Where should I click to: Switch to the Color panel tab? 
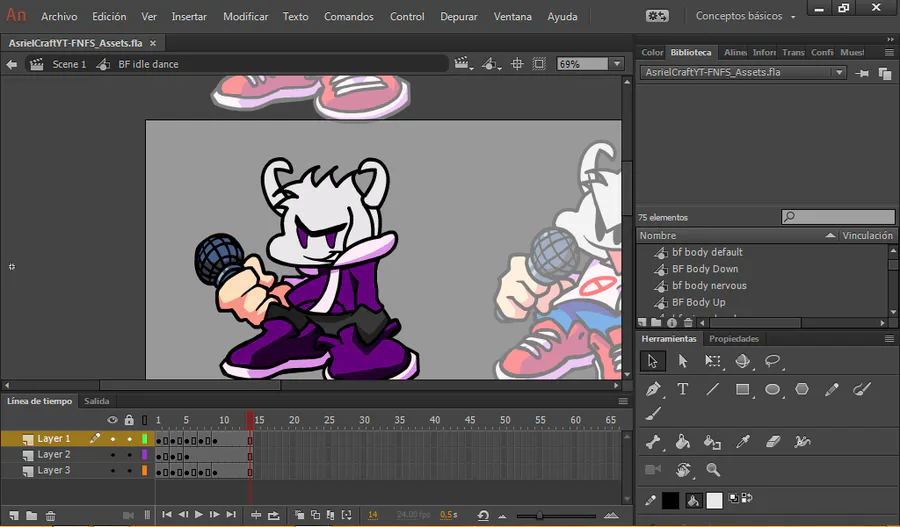click(x=652, y=52)
